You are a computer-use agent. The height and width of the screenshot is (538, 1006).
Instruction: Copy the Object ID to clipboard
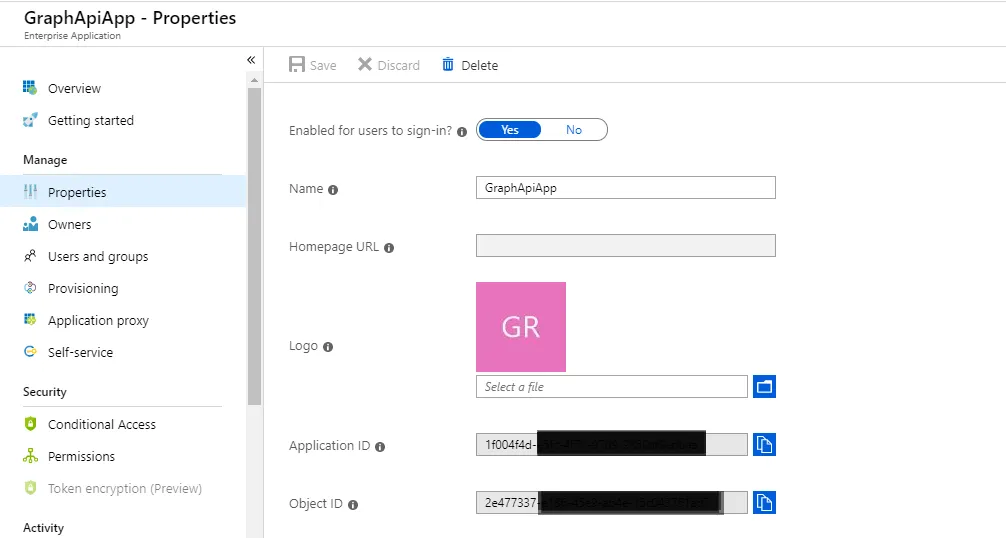(764, 503)
